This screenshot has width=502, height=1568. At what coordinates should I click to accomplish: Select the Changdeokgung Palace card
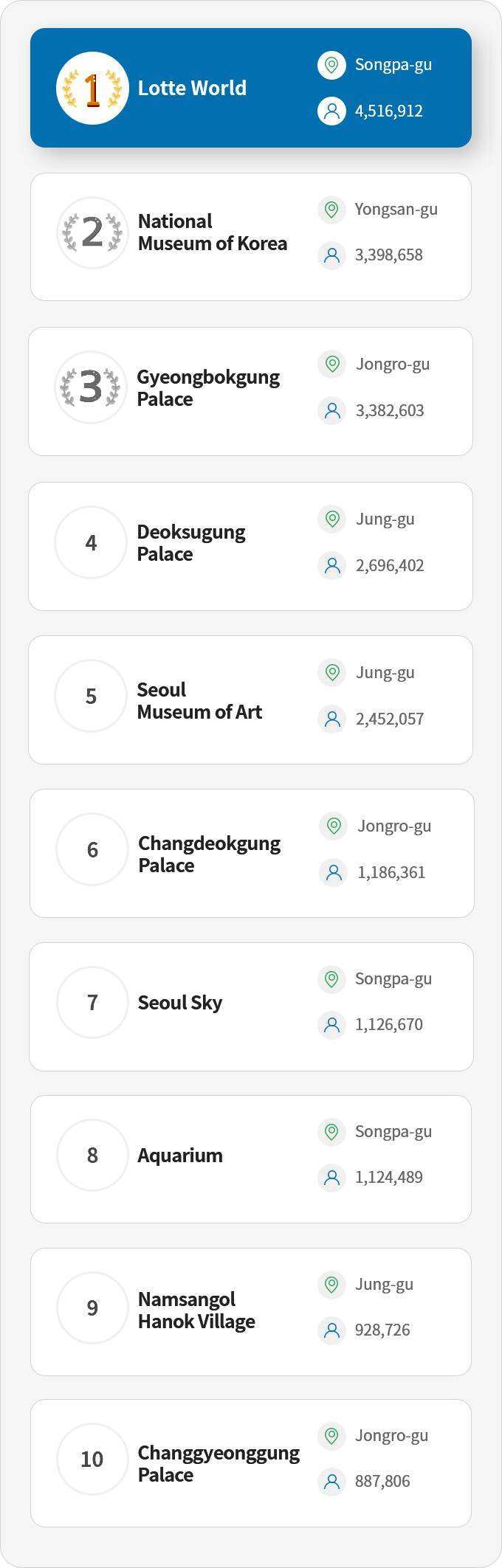251,852
